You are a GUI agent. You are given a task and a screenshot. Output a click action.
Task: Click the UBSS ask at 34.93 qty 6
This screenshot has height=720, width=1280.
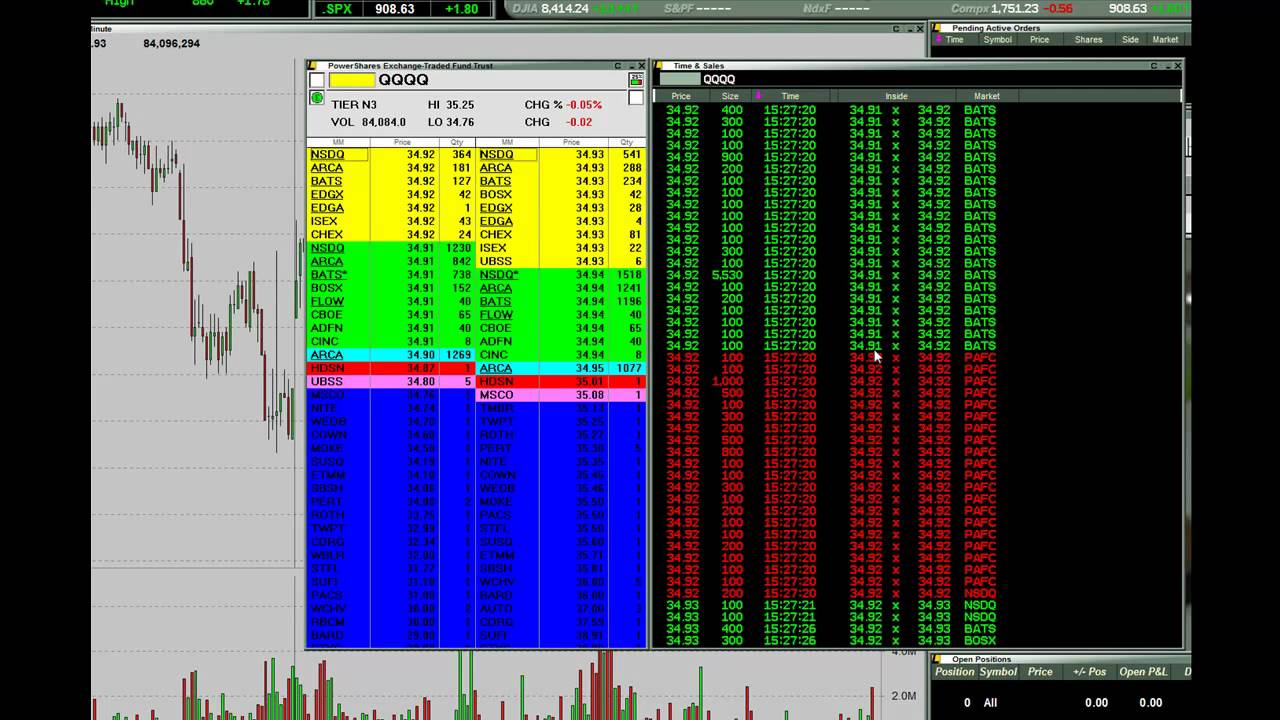561,261
